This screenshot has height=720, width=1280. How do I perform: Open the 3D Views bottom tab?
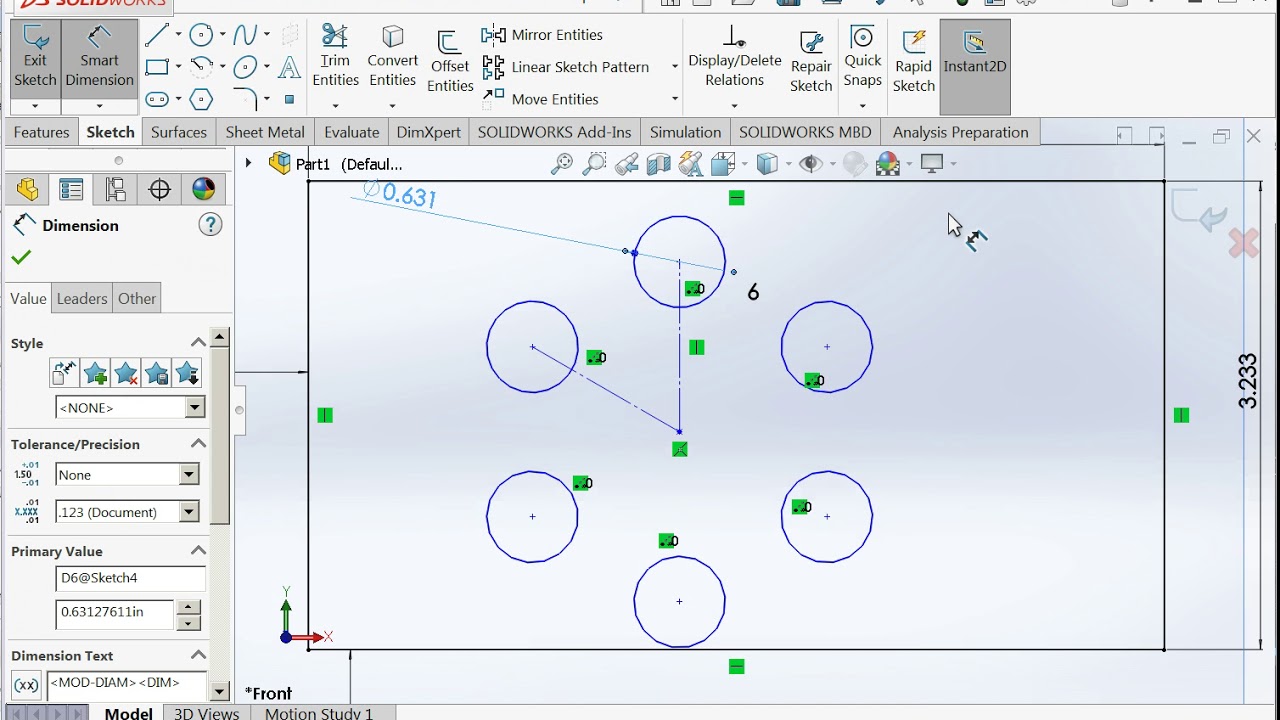(x=206, y=713)
